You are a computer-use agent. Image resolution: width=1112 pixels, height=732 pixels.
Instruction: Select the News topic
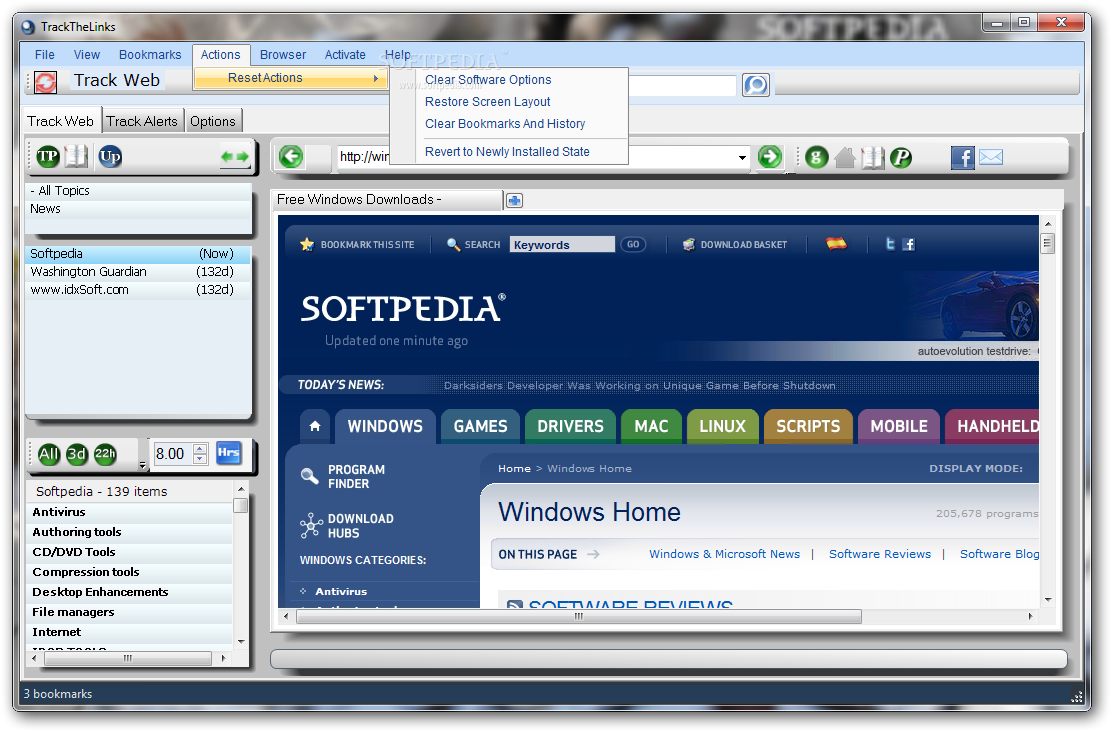pyautogui.click(x=138, y=209)
